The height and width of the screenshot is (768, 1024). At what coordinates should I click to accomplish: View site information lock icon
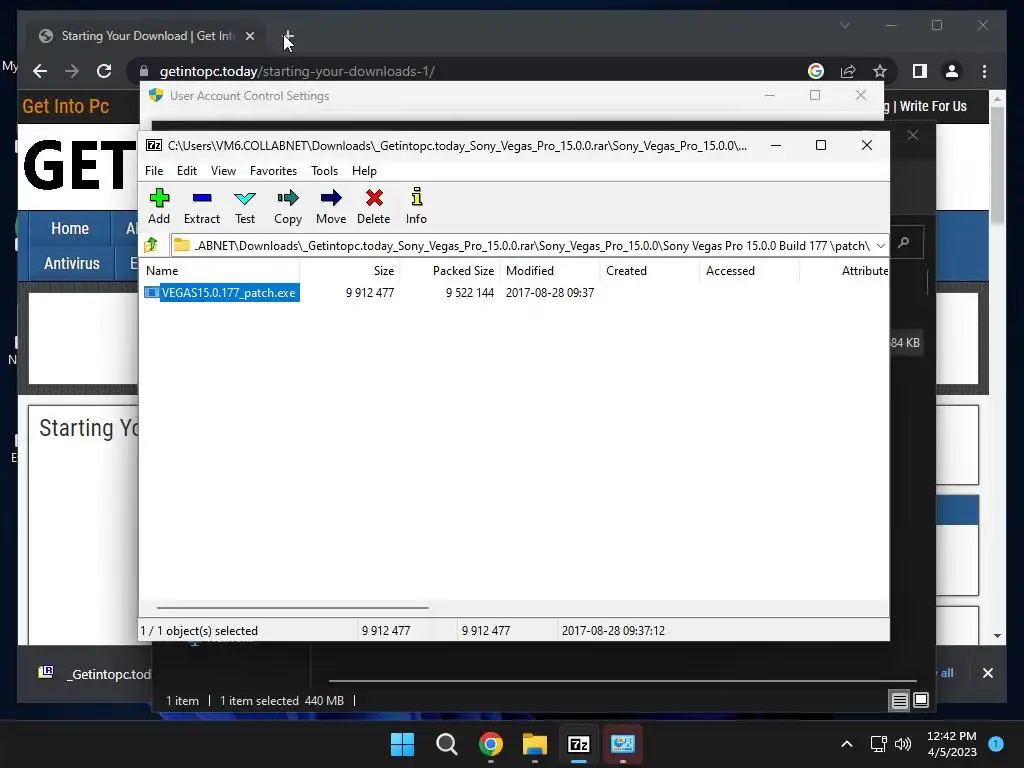144,71
